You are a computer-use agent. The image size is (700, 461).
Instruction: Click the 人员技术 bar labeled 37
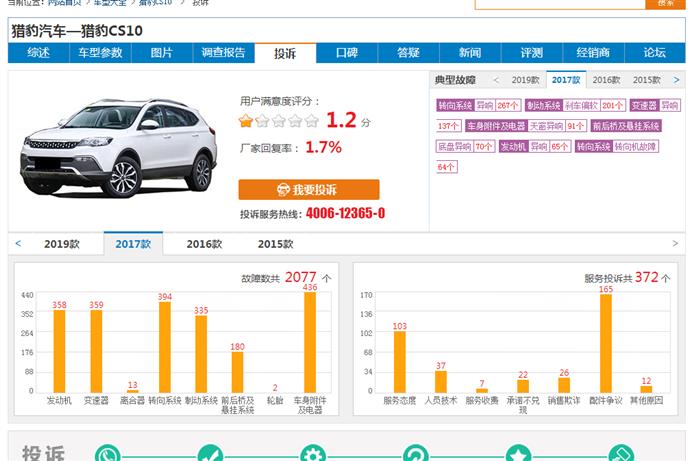pos(441,382)
